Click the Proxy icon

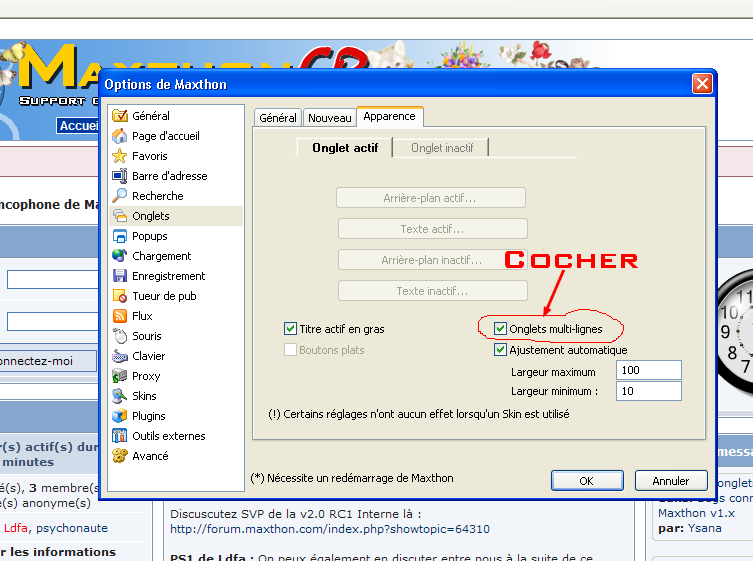pos(120,376)
